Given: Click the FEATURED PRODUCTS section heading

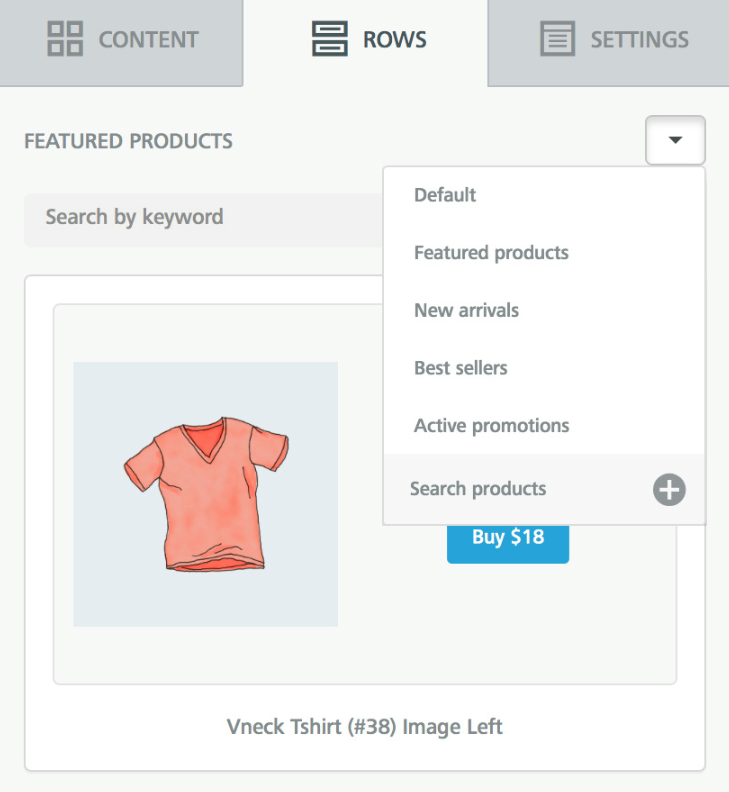Looking at the screenshot, I should click(128, 141).
